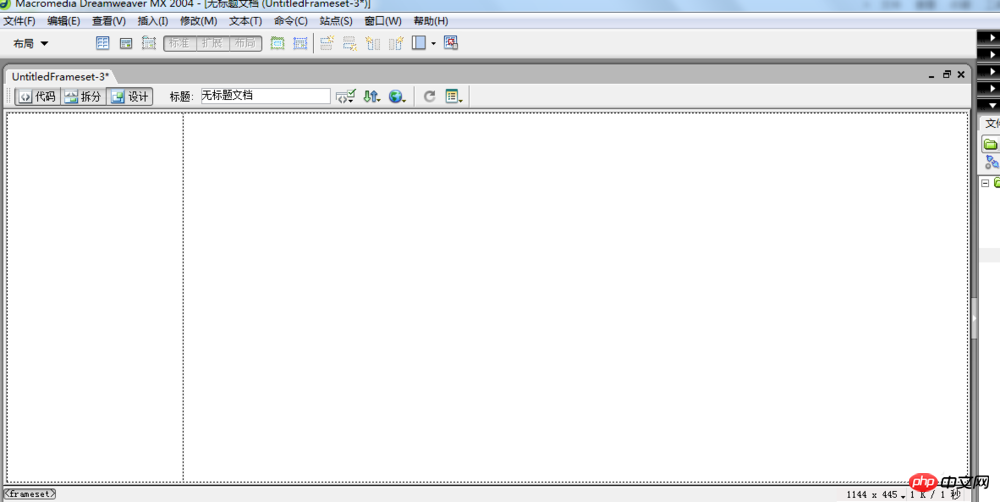Click the Insert Div Tag icon
The width and height of the screenshot is (1000, 502).
(x=126, y=43)
